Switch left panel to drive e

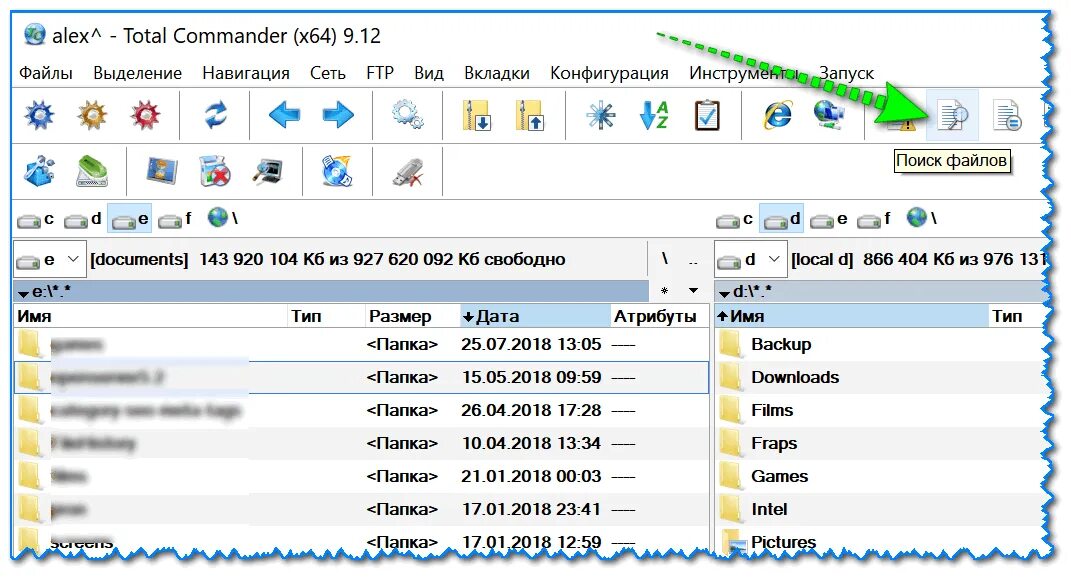[130, 219]
